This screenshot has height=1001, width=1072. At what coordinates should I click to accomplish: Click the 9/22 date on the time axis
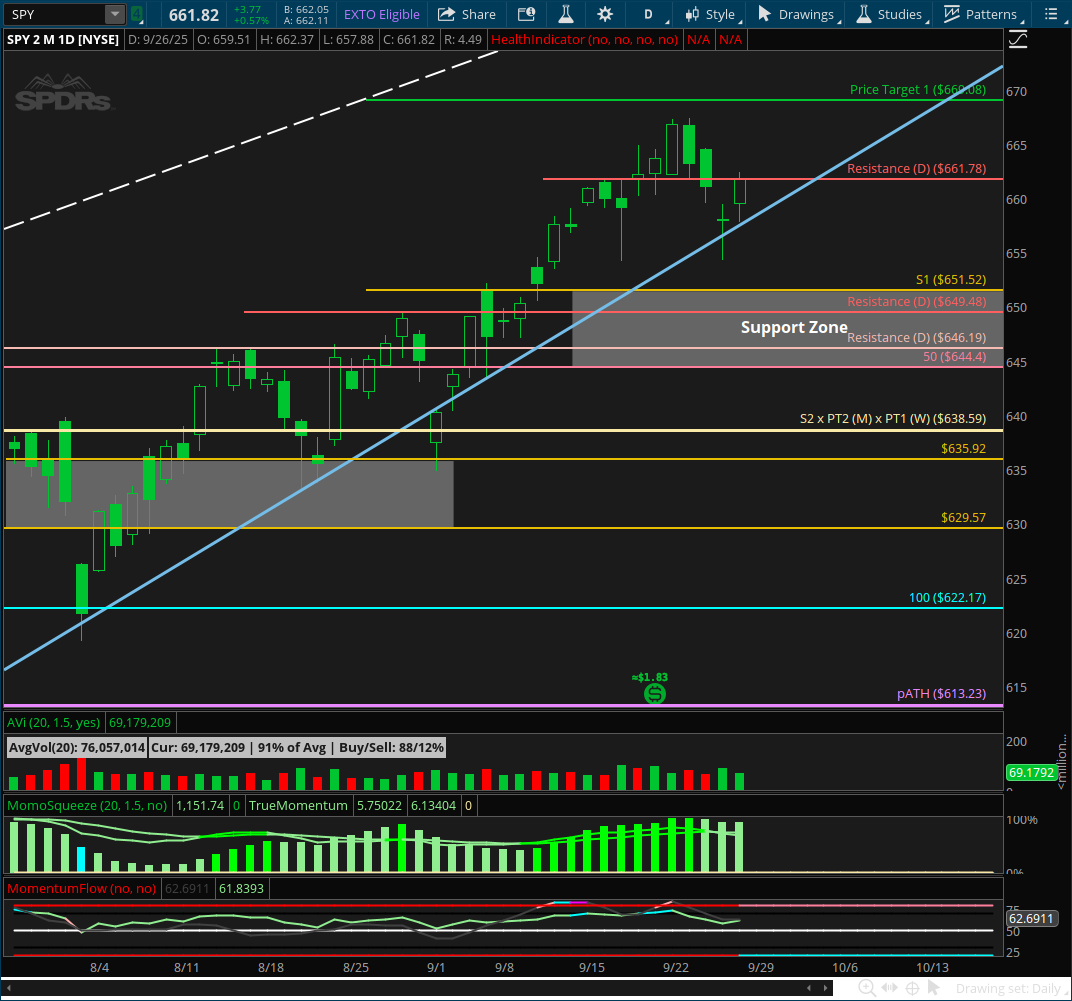click(x=675, y=967)
